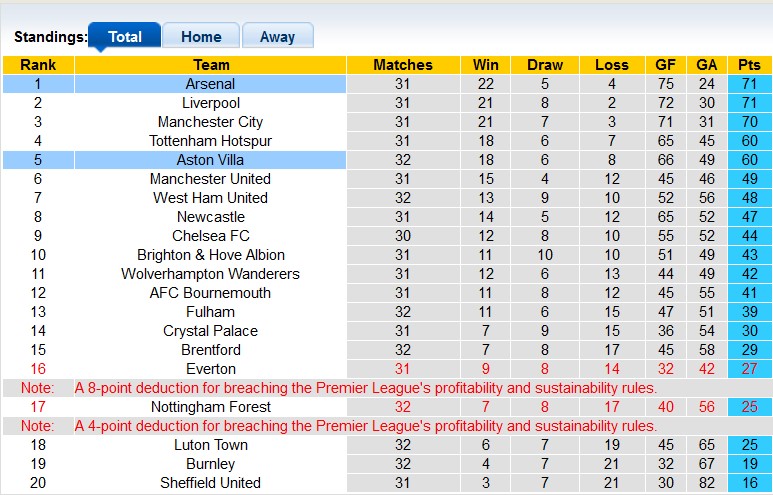Screen dimensions: 773x495
Task: Open the Liverpool team link
Action: (x=211, y=103)
